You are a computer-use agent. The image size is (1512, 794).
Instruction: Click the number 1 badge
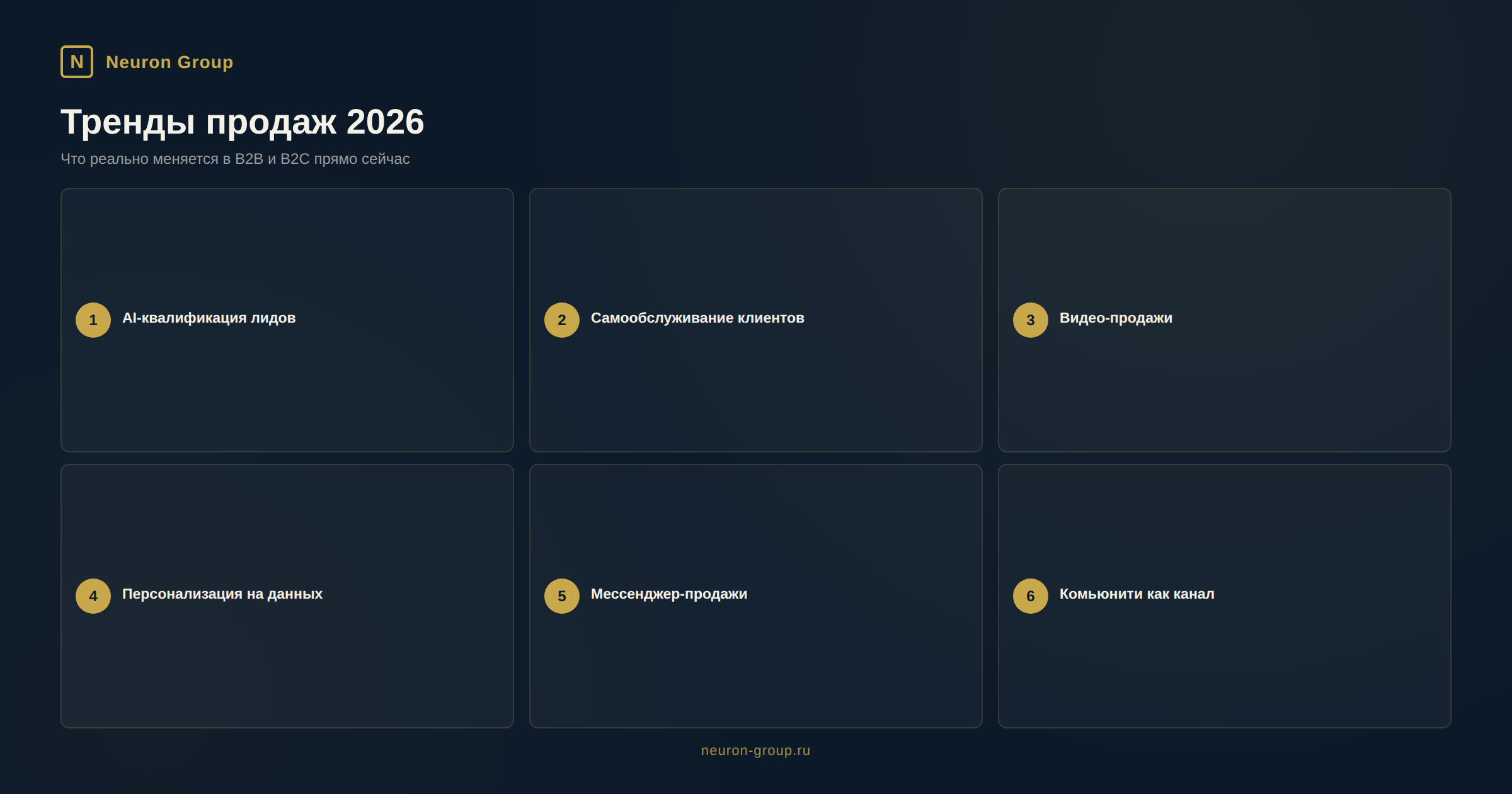tap(93, 320)
